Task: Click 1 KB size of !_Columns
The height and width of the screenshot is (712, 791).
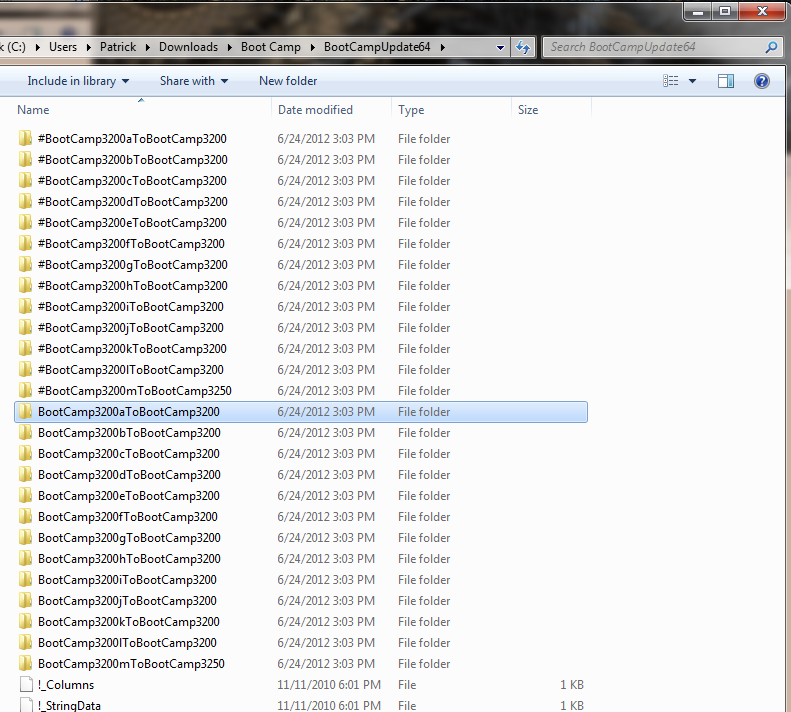Action: pos(572,685)
